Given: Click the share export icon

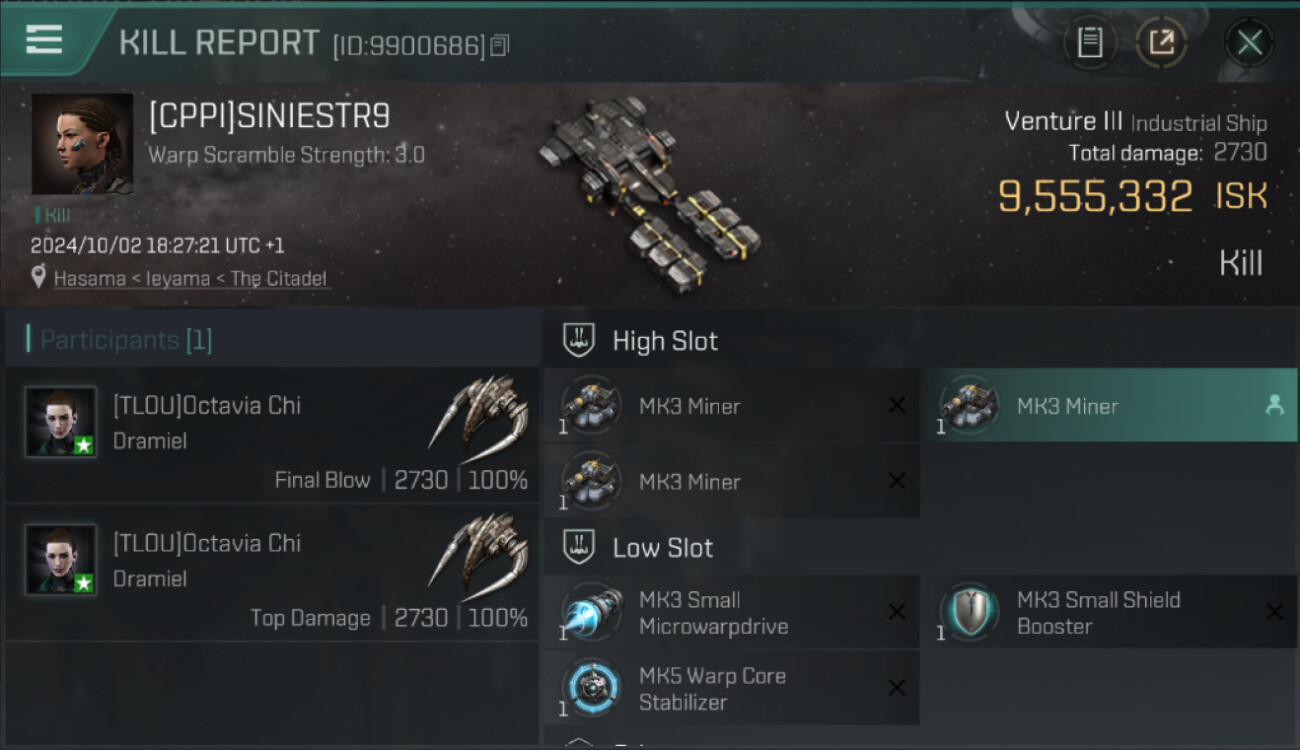Looking at the screenshot, I should 1161,42.
